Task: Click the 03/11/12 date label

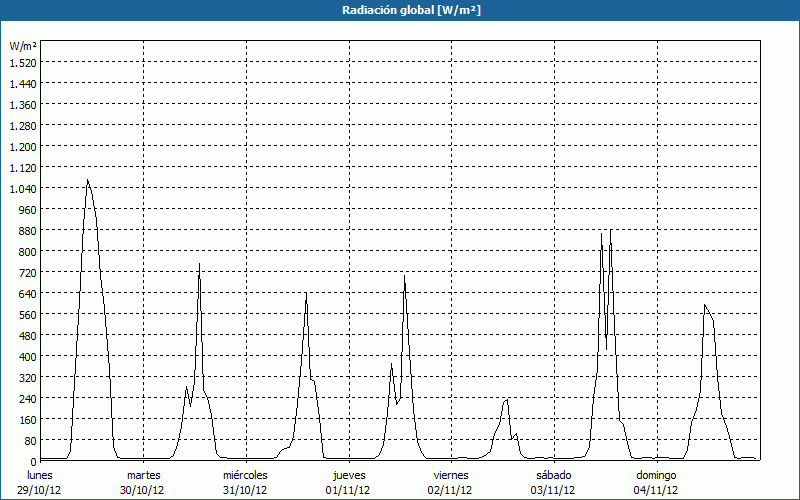Action: (x=553, y=490)
